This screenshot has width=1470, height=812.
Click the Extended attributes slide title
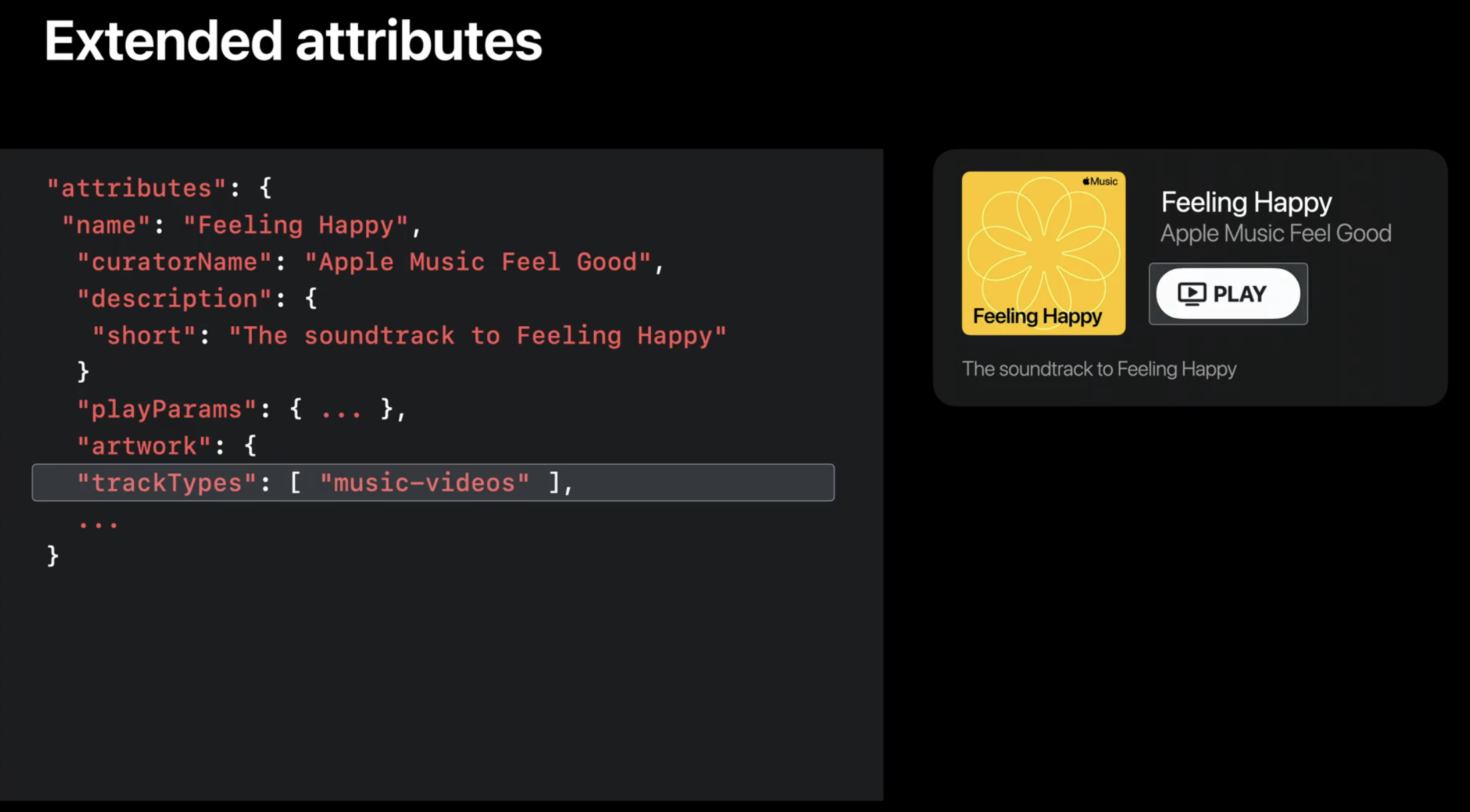coord(293,41)
